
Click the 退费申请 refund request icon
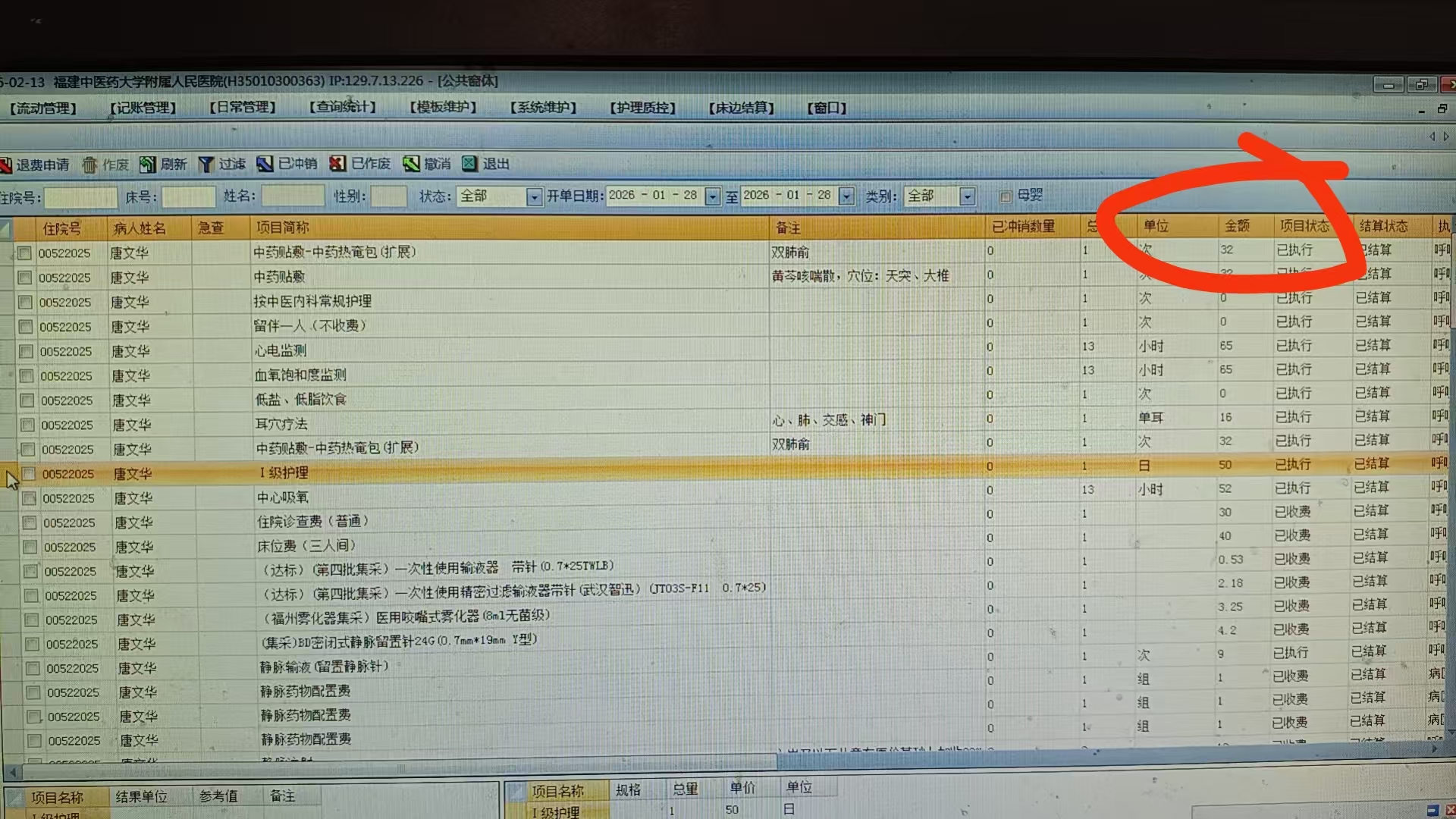pos(6,165)
